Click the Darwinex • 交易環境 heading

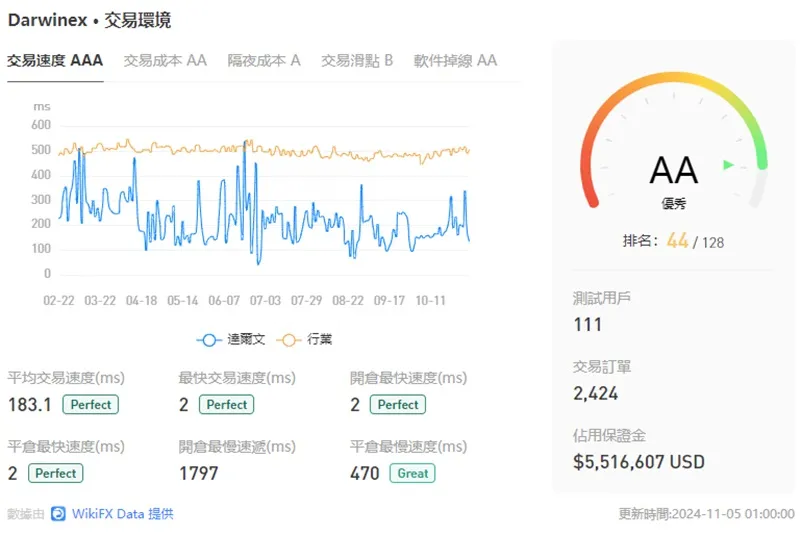click(x=89, y=20)
